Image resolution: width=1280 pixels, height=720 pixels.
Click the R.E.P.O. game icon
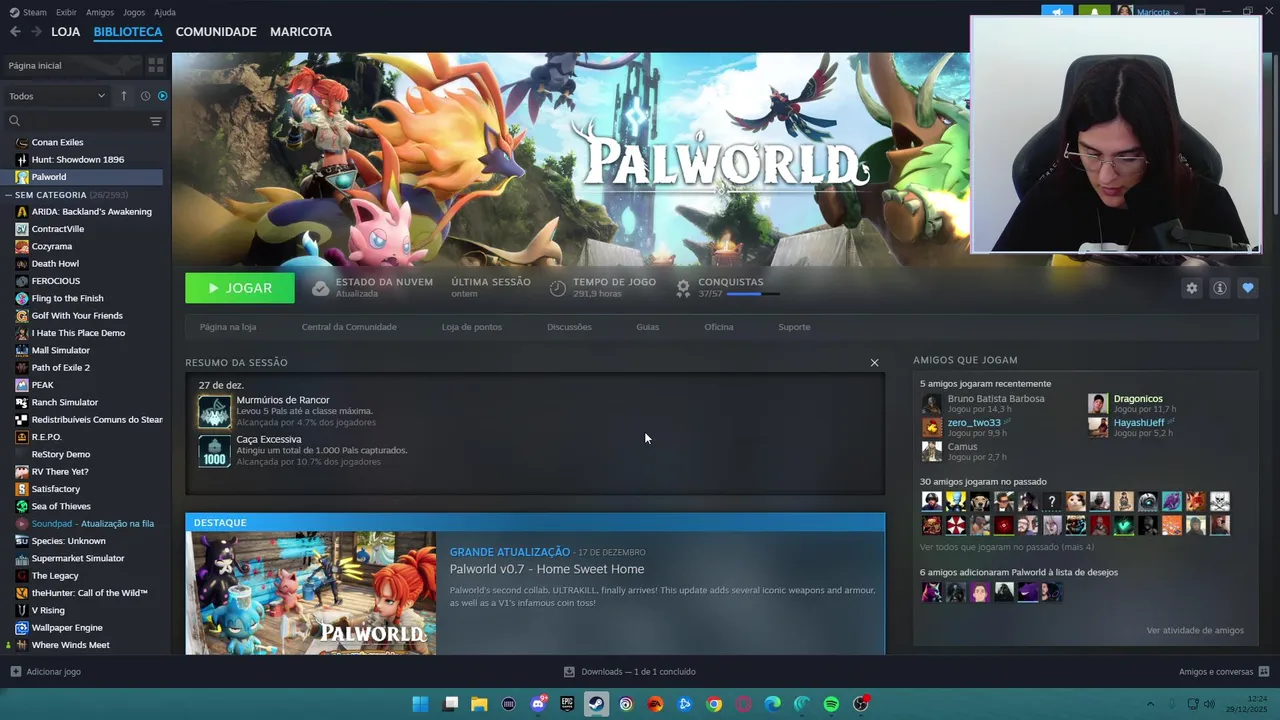(x=22, y=437)
